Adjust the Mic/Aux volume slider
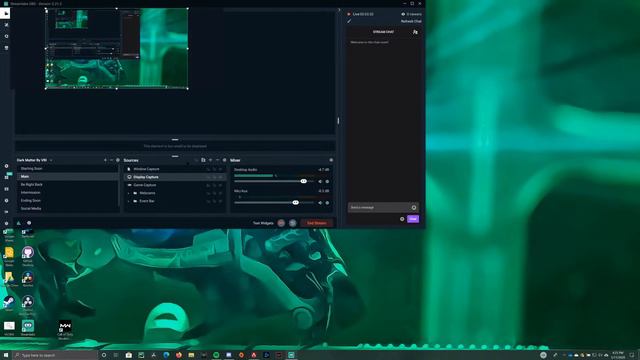This screenshot has width=640, height=360. 296,202
